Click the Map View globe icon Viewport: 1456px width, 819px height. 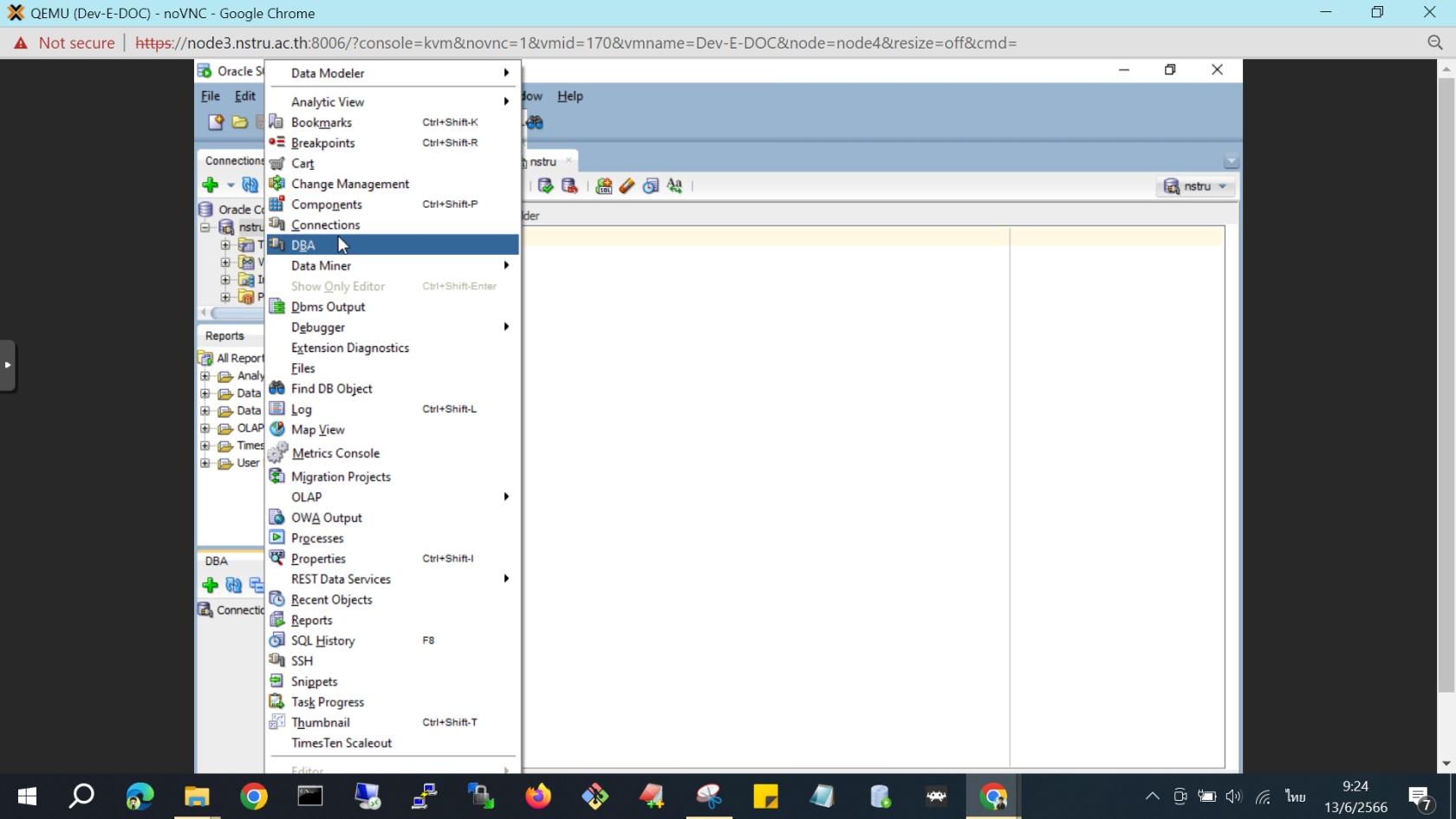point(276,429)
